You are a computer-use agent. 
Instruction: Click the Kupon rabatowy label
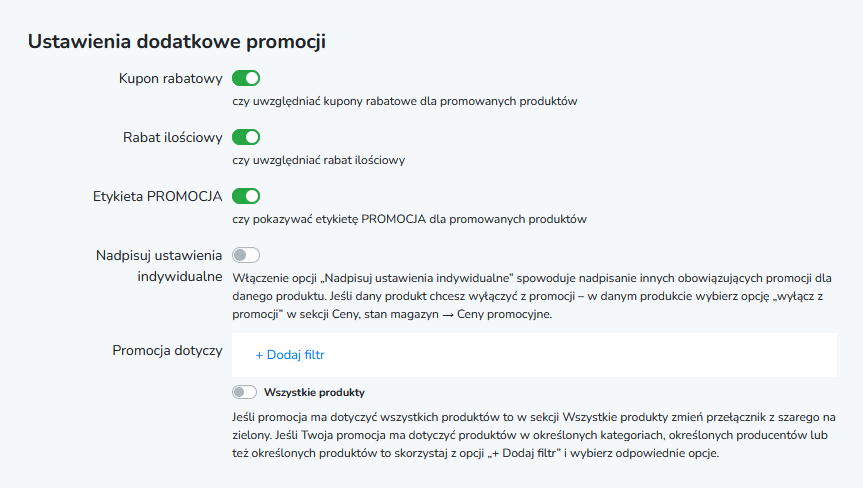pyautogui.click(x=171, y=79)
